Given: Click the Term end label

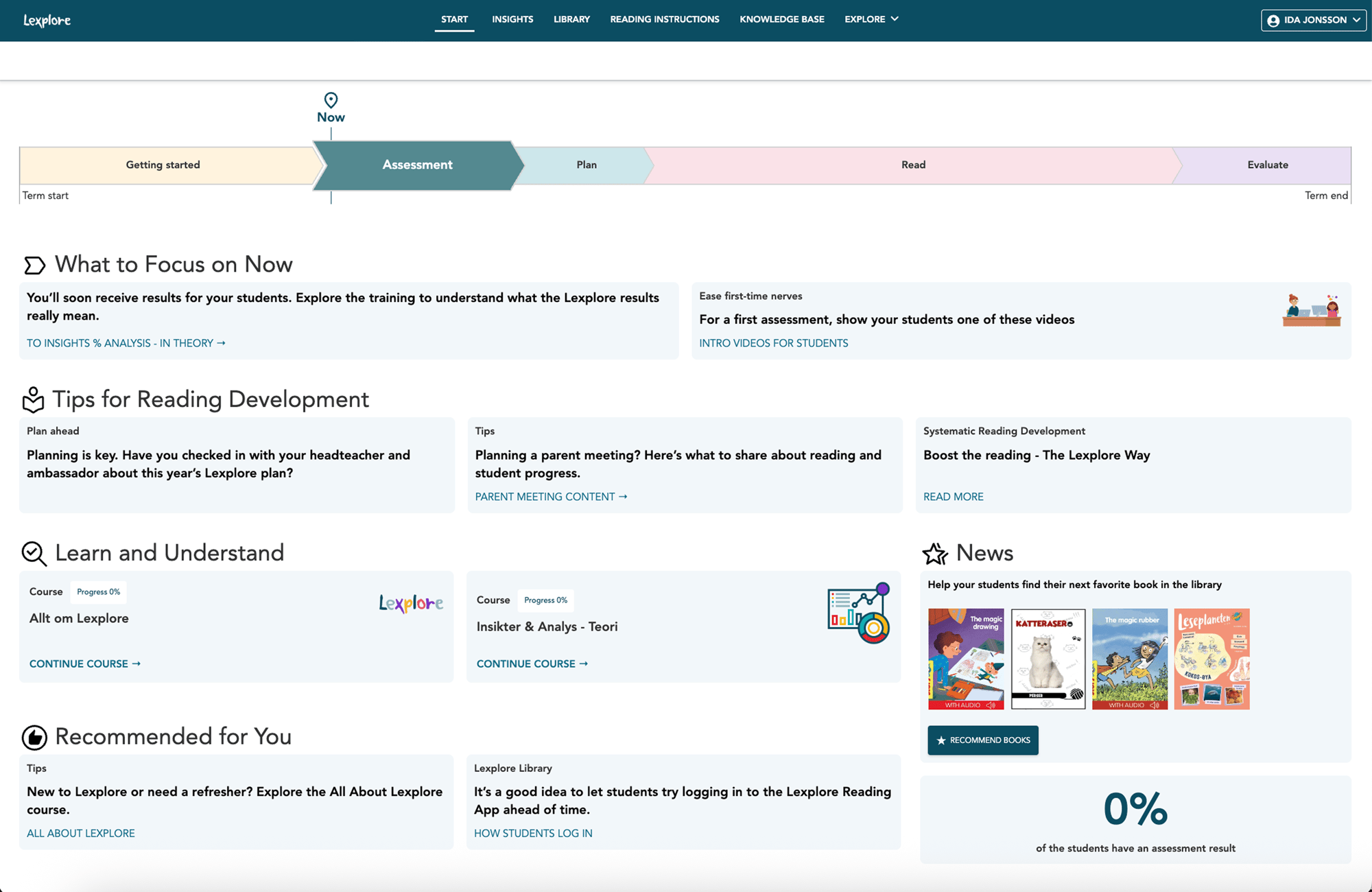Looking at the screenshot, I should point(1326,196).
